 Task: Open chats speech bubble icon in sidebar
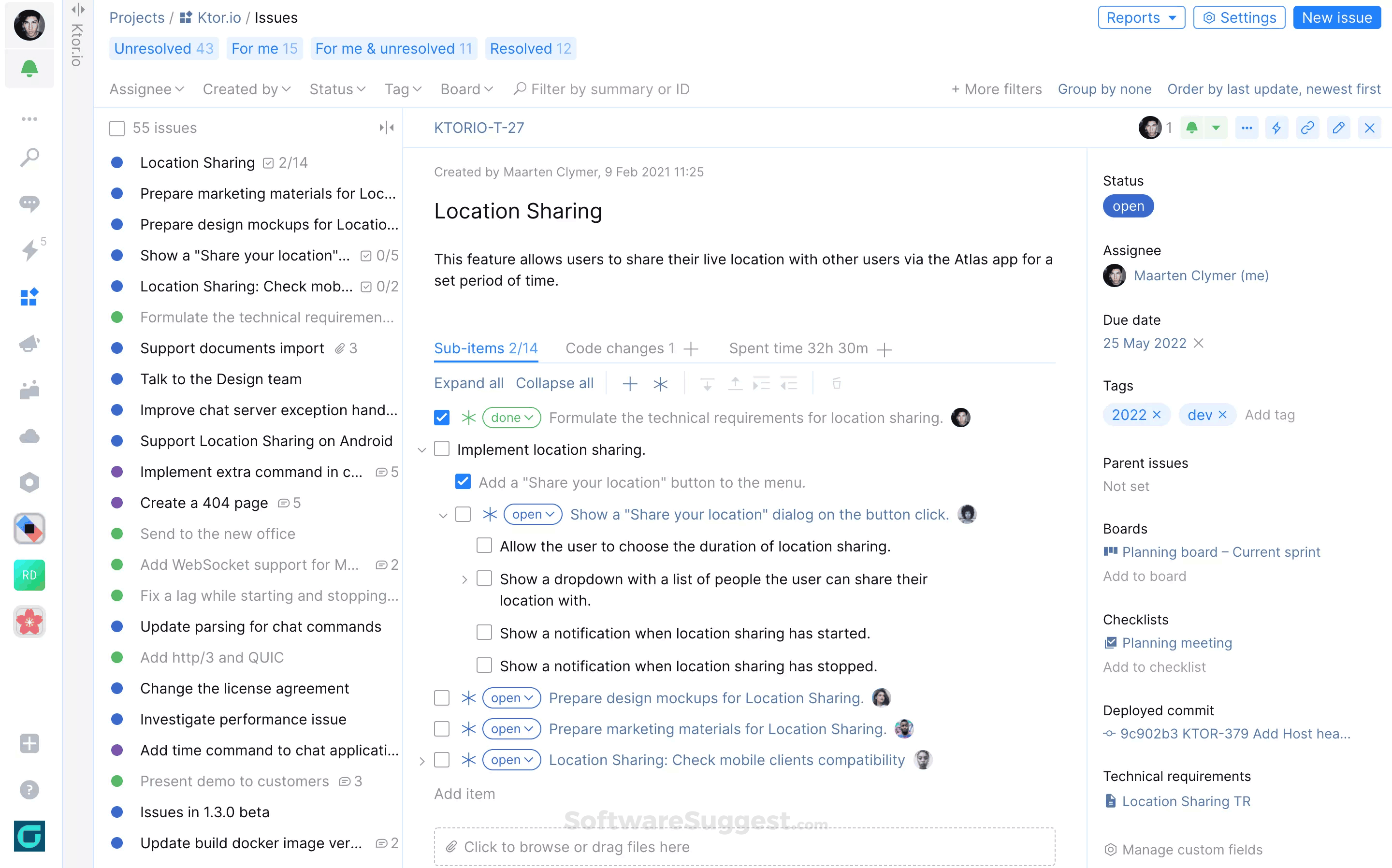(x=29, y=203)
